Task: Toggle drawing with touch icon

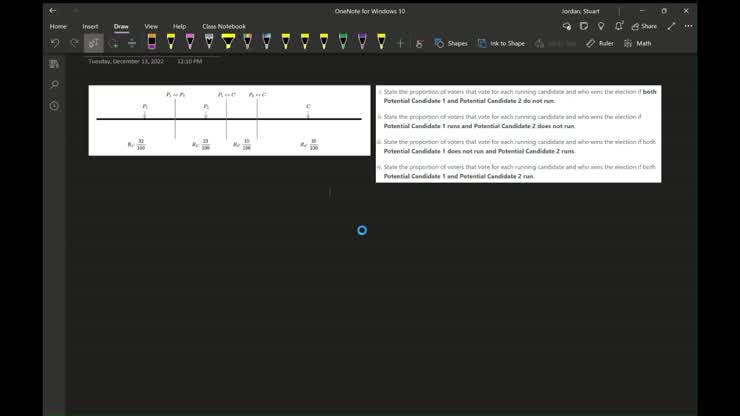Action: click(420, 43)
